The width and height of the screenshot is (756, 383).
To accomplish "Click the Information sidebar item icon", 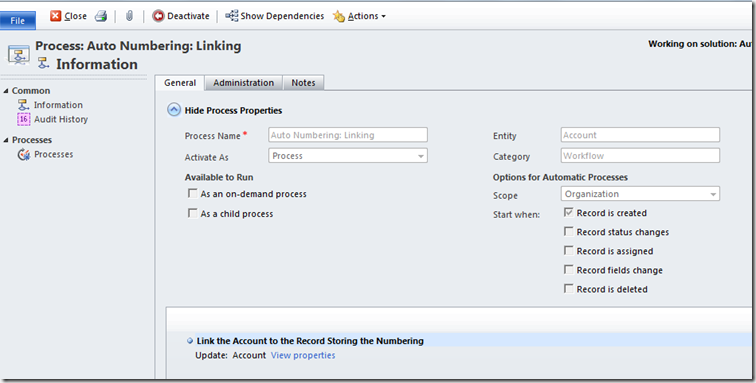I will pyautogui.click(x=24, y=105).
